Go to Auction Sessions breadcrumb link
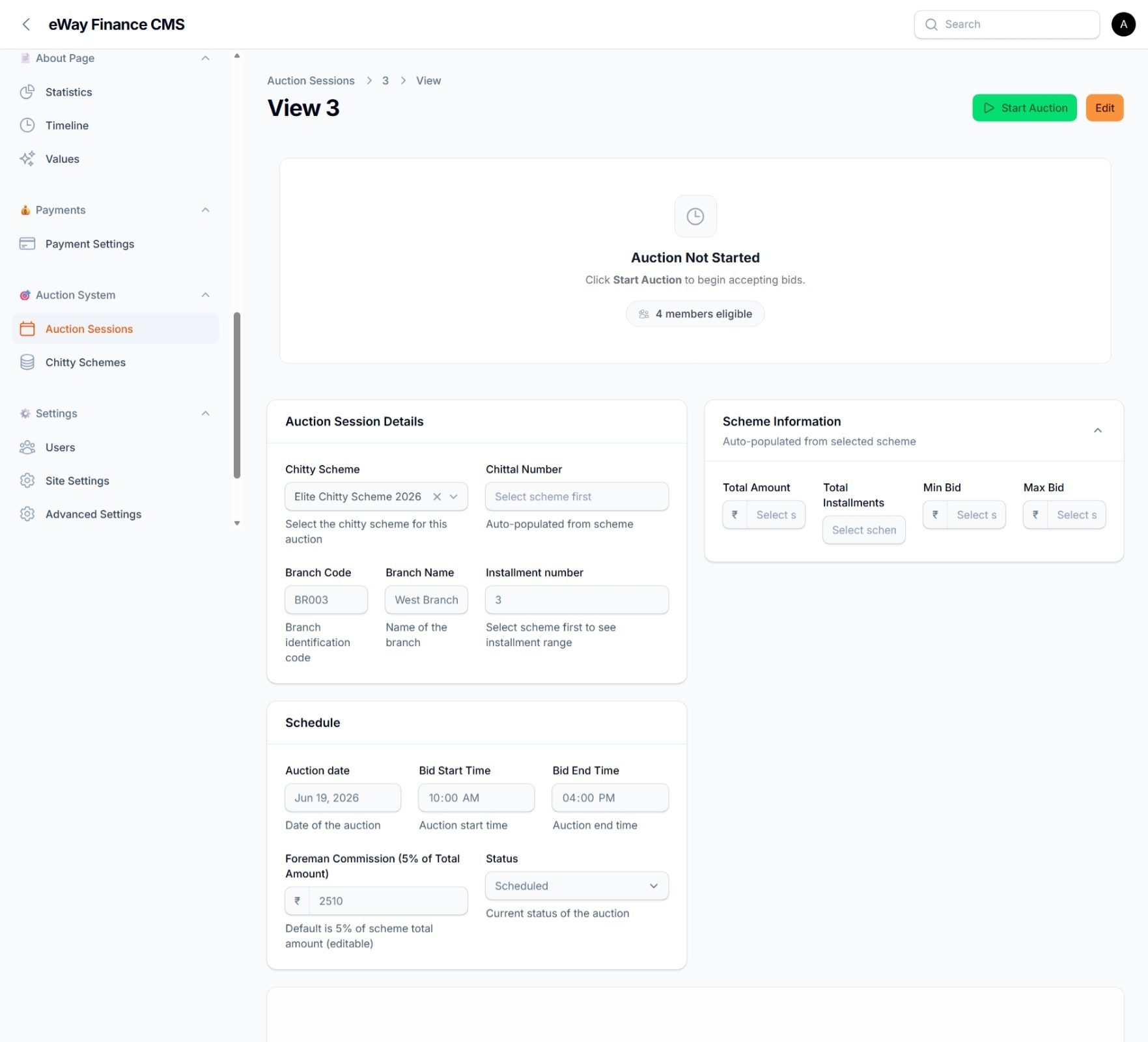 pyautogui.click(x=311, y=81)
